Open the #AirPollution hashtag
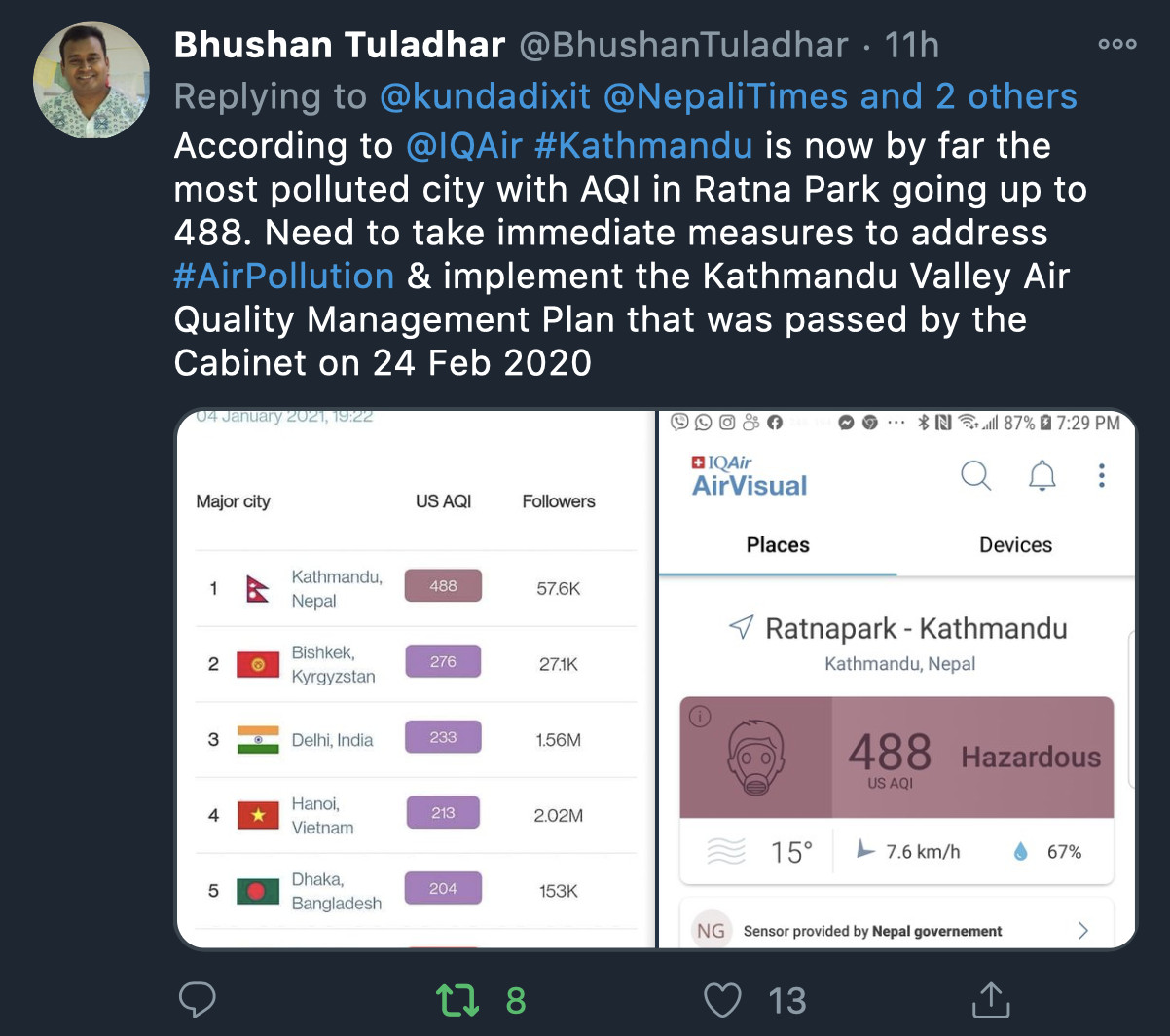The image size is (1170, 1036). click(282, 276)
